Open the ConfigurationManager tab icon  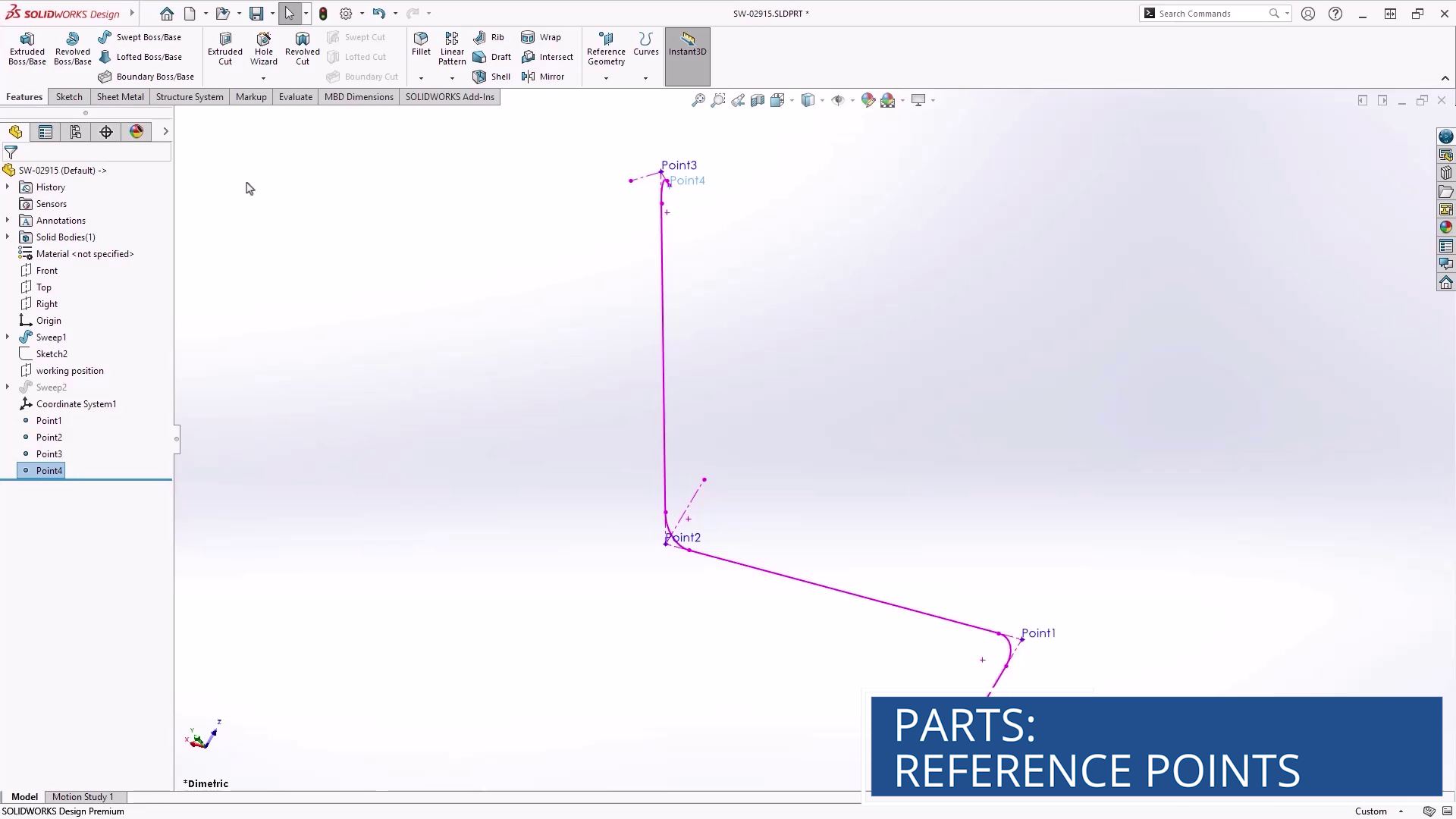pyautogui.click(x=76, y=132)
